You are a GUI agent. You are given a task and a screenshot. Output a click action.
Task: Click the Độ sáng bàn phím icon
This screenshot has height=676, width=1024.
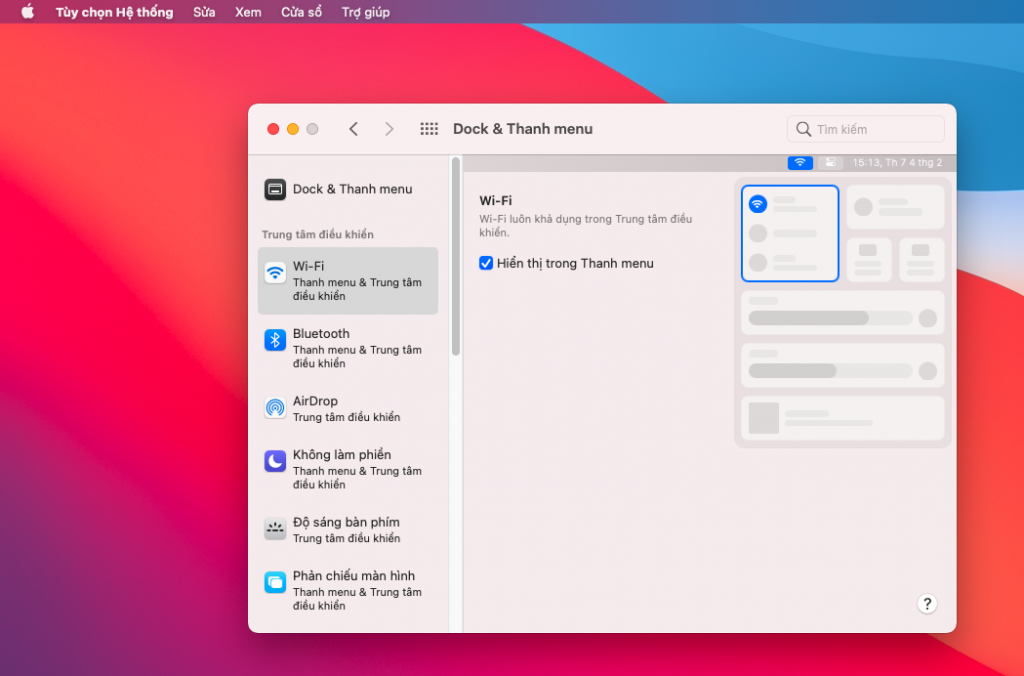click(x=275, y=528)
